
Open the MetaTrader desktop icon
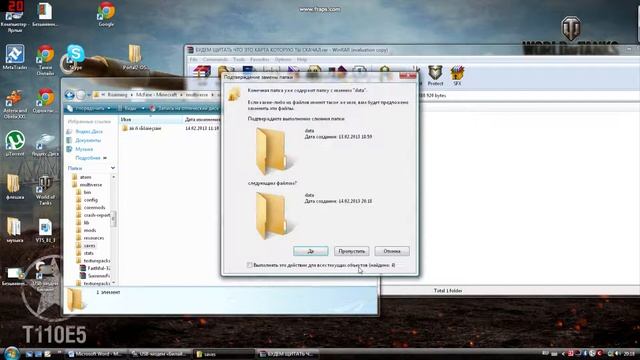15,57
